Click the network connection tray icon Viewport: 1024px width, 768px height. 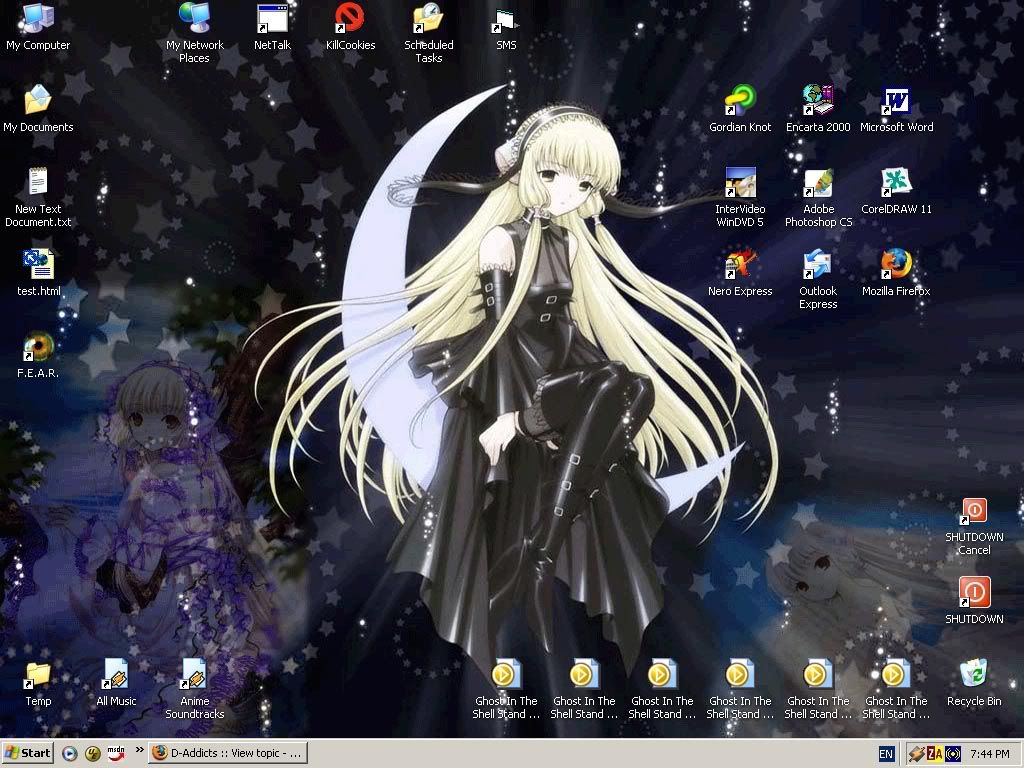[x=918, y=754]
